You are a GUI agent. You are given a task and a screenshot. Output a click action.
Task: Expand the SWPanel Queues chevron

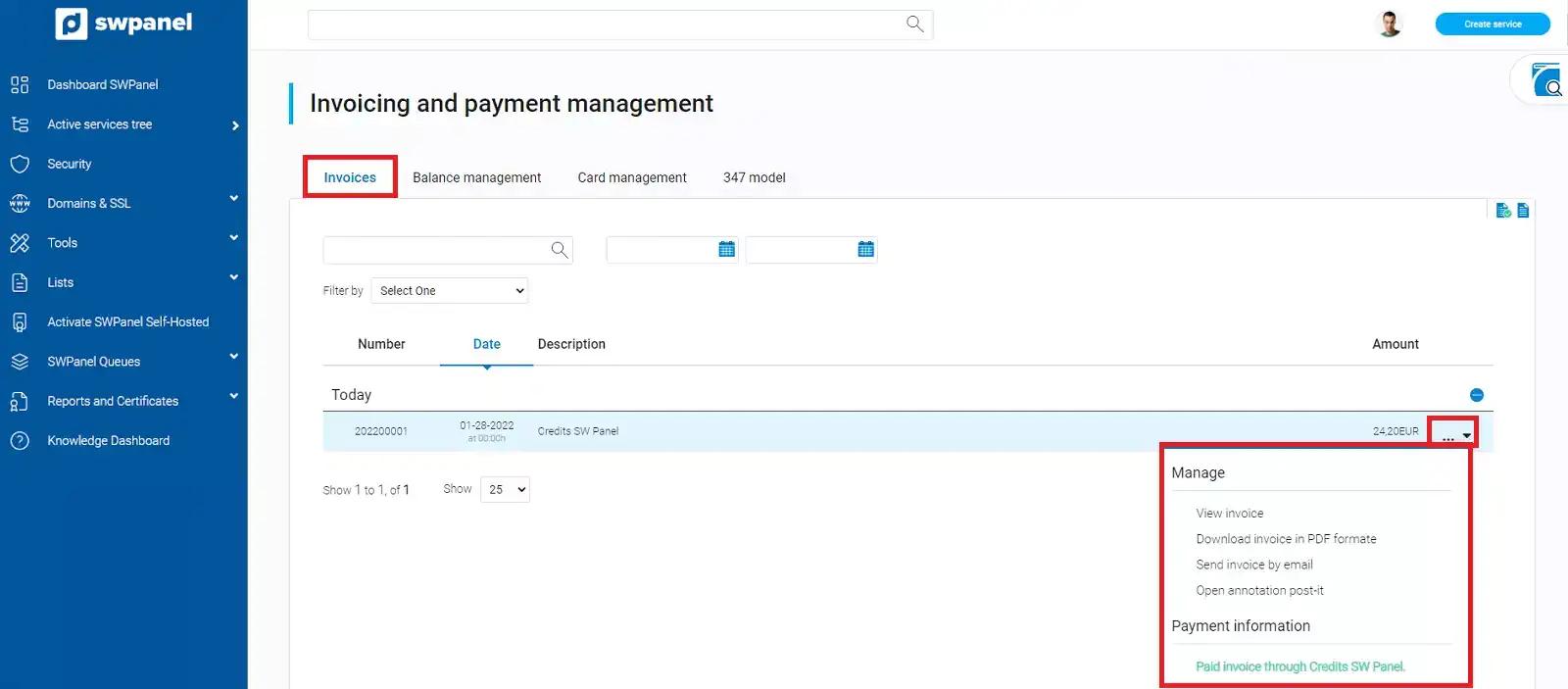click(234, 356)
